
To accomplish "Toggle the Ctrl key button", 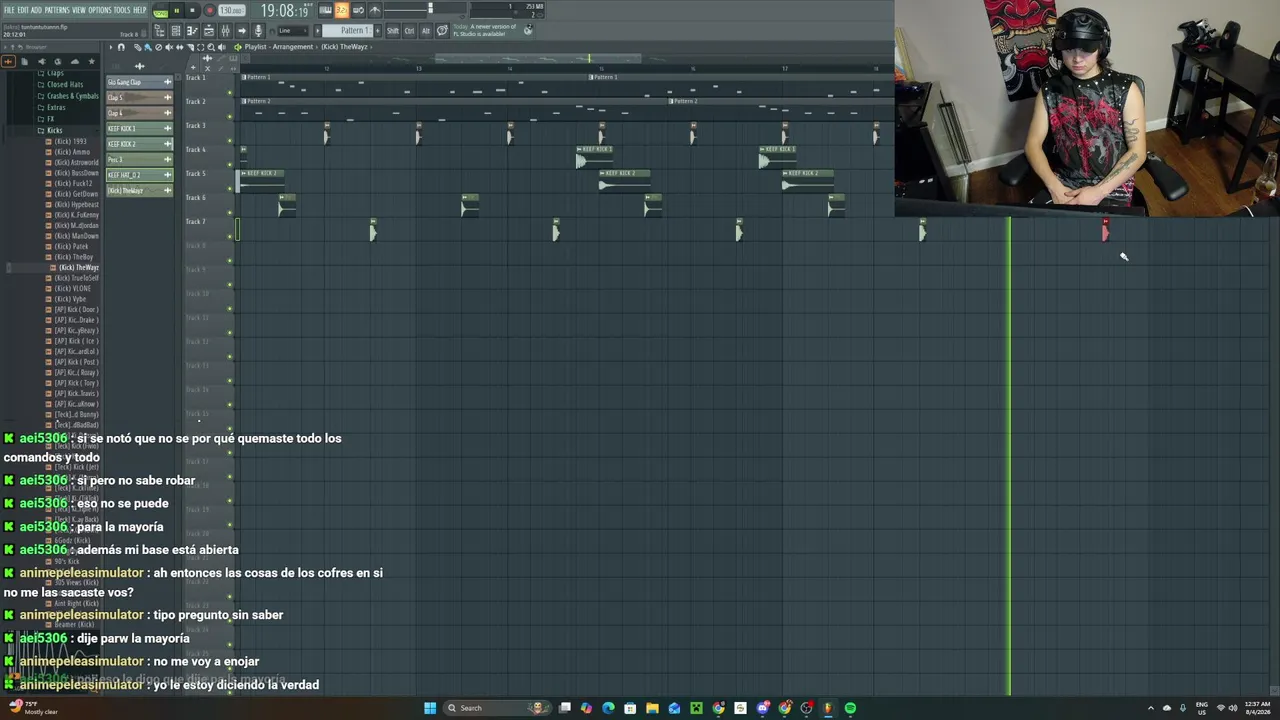I will [409, 31].
